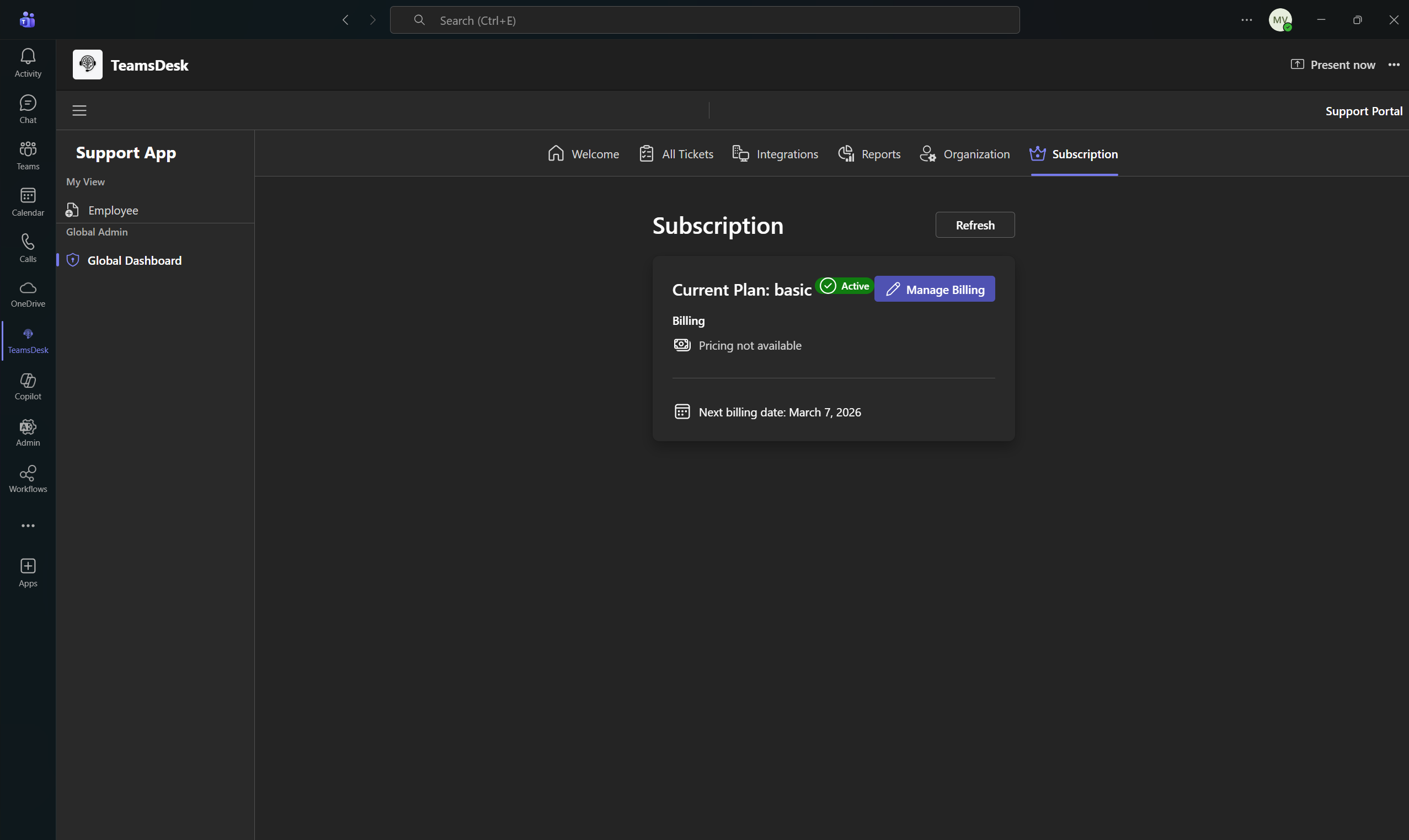
Task: Click the Search bar
Action: coord(705,20)
